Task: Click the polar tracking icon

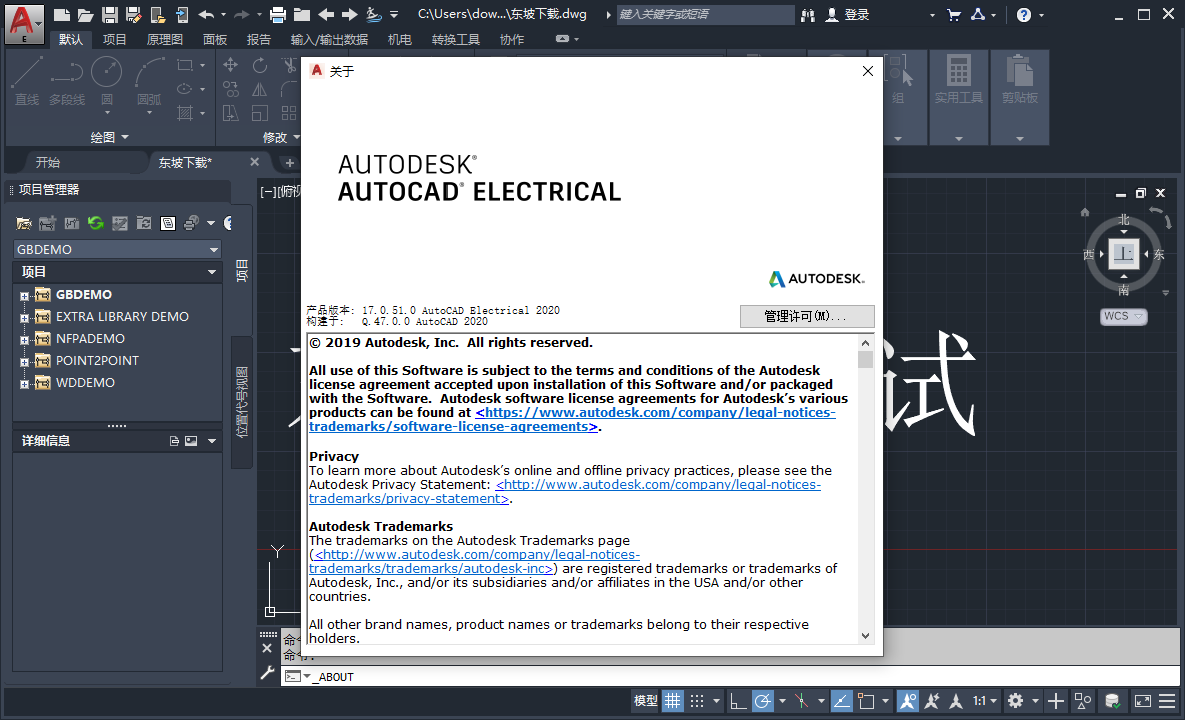Action: pyautogui.click(x=762, y=700)
